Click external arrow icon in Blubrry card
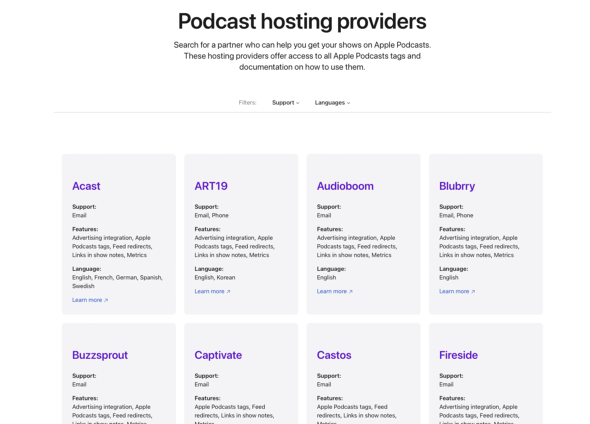Screen dimensions: 590x424 tap(473, 292)
